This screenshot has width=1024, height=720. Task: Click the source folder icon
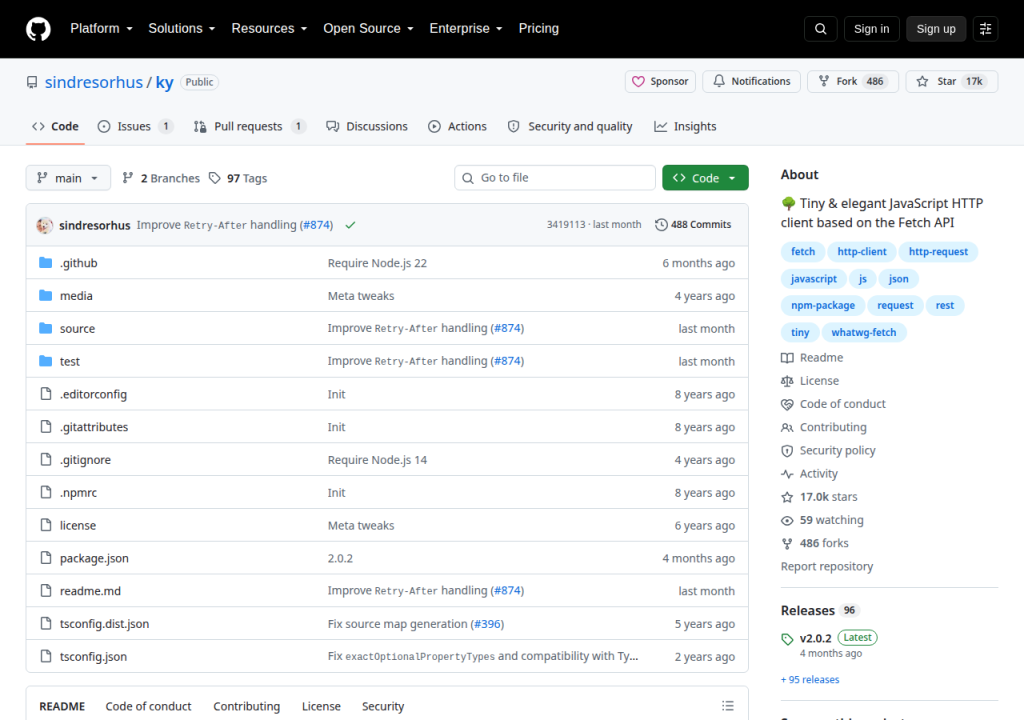(46, 328)
